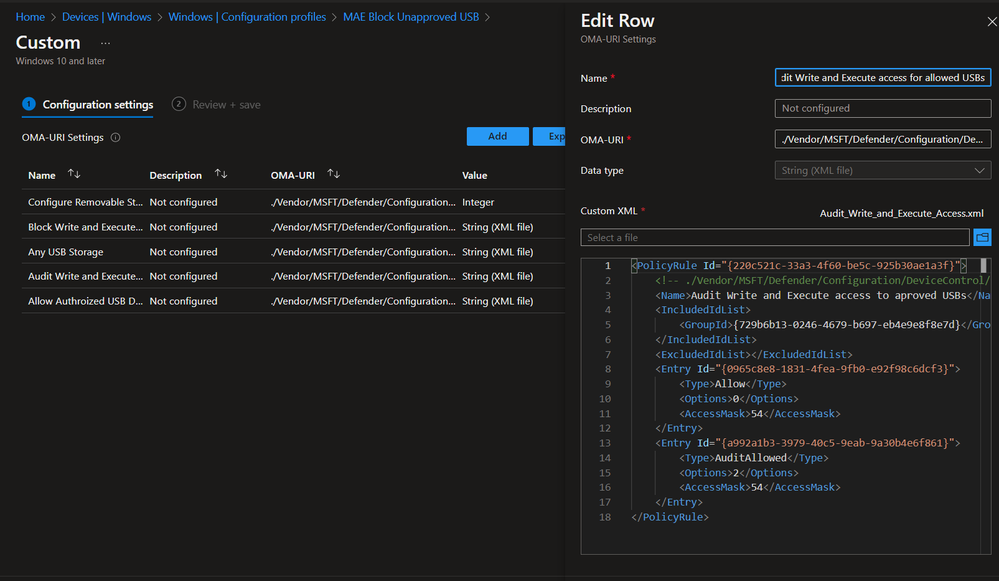Viewport: 999px width, 581px height.
Task: Click the Audit_Write_and_Execute_Access.xml file name
Action: coord(901,213)
